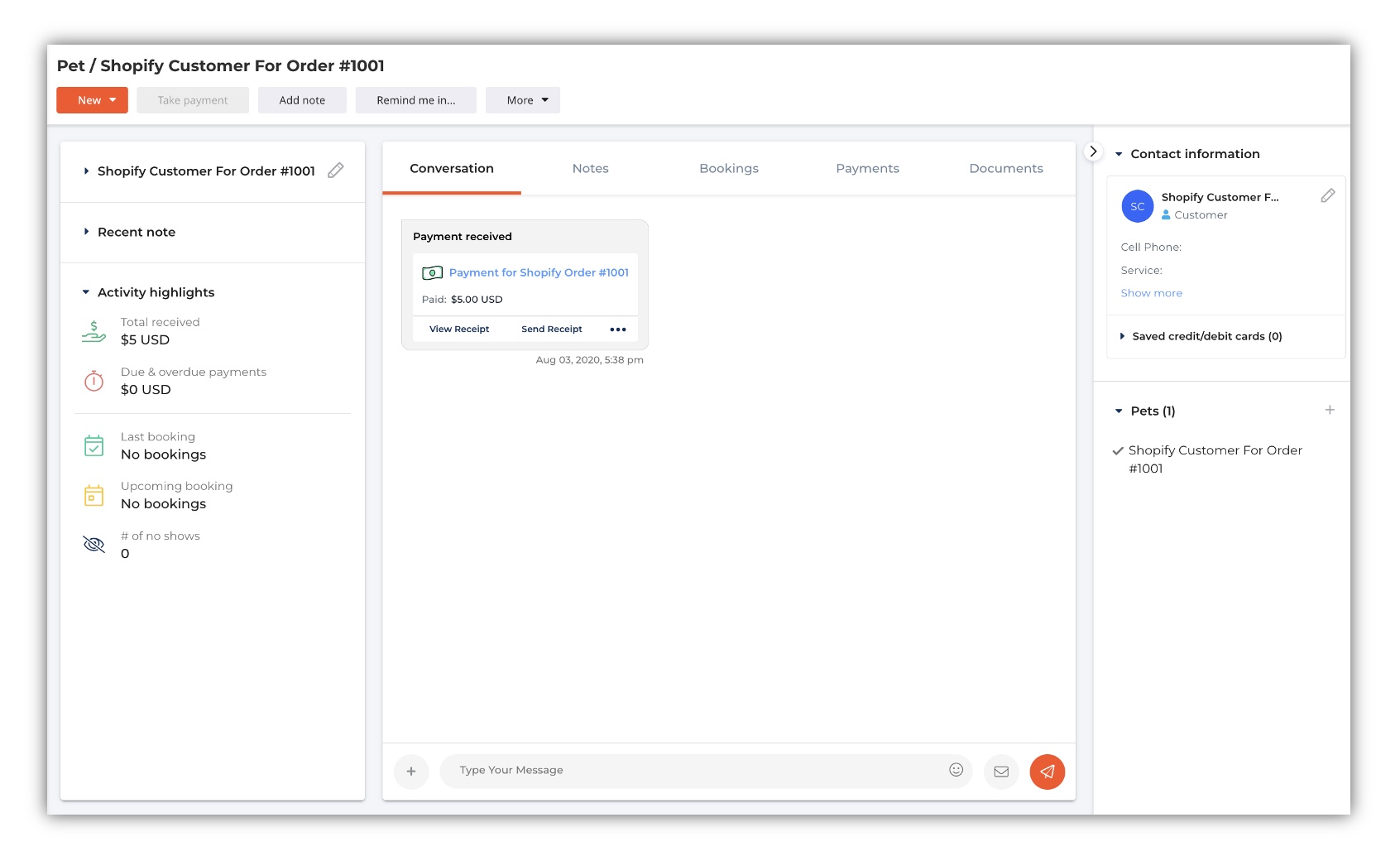Click Show more link in contact card
1400x856 pixels.
click(x=1151, y=293)
